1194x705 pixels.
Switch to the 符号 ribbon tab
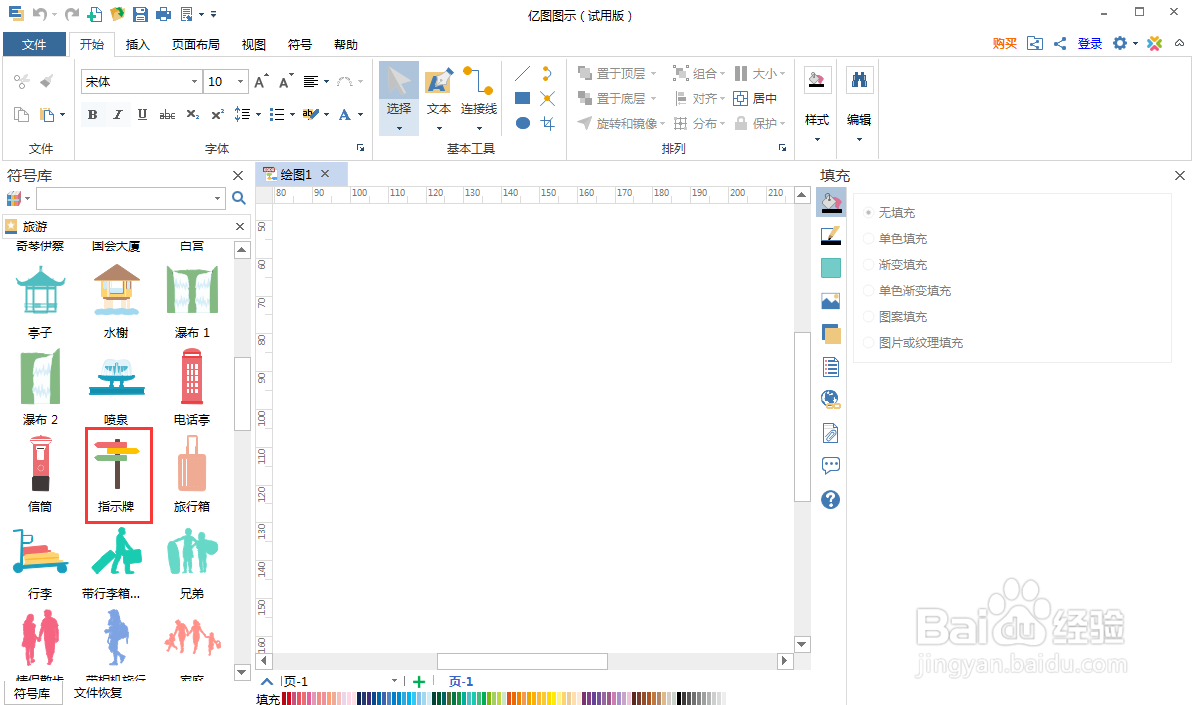click(299, 44)
